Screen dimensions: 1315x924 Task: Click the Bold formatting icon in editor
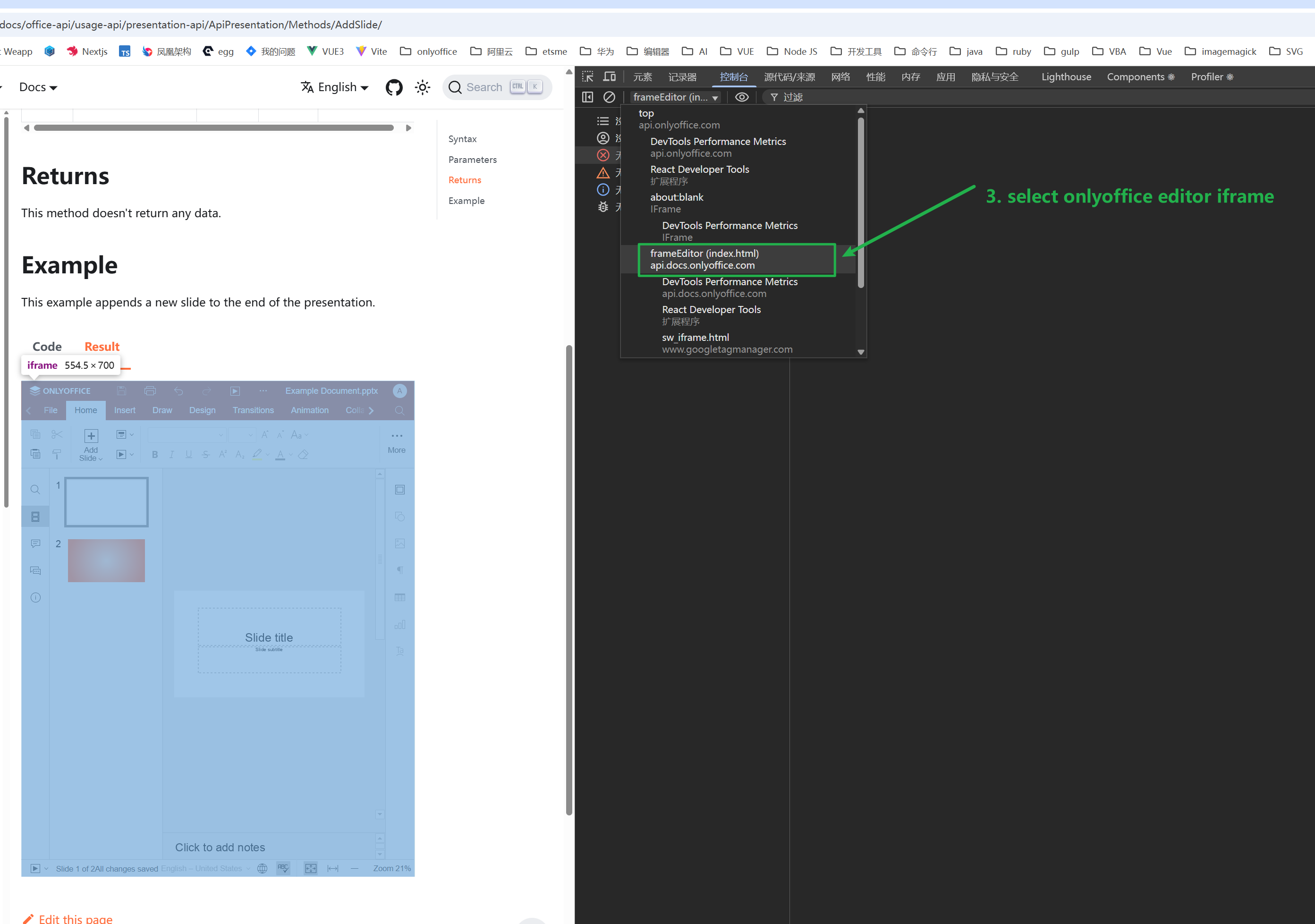coord(155,455)
